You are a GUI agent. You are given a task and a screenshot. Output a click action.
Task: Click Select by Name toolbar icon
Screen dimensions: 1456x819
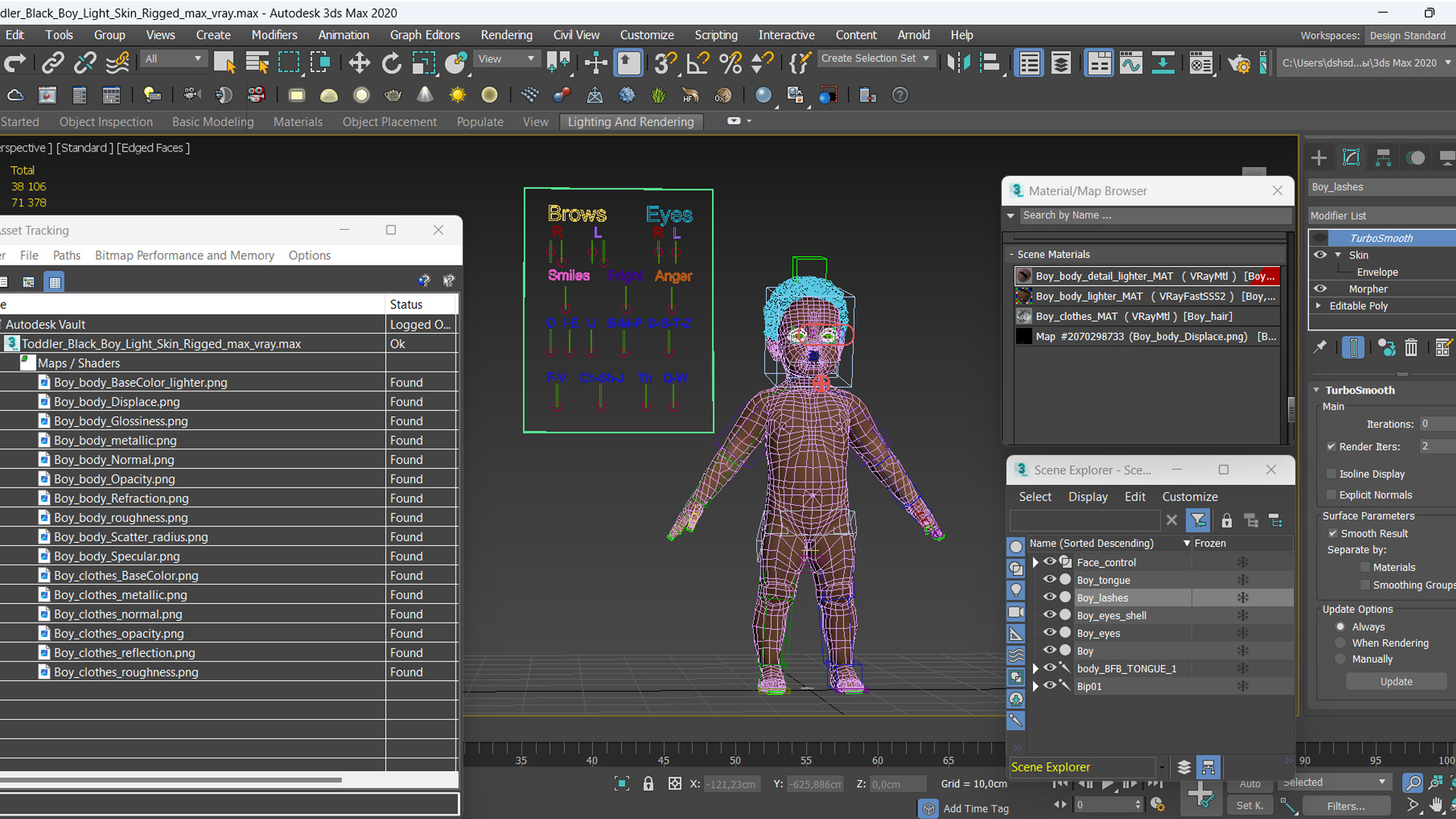(257, 63)
